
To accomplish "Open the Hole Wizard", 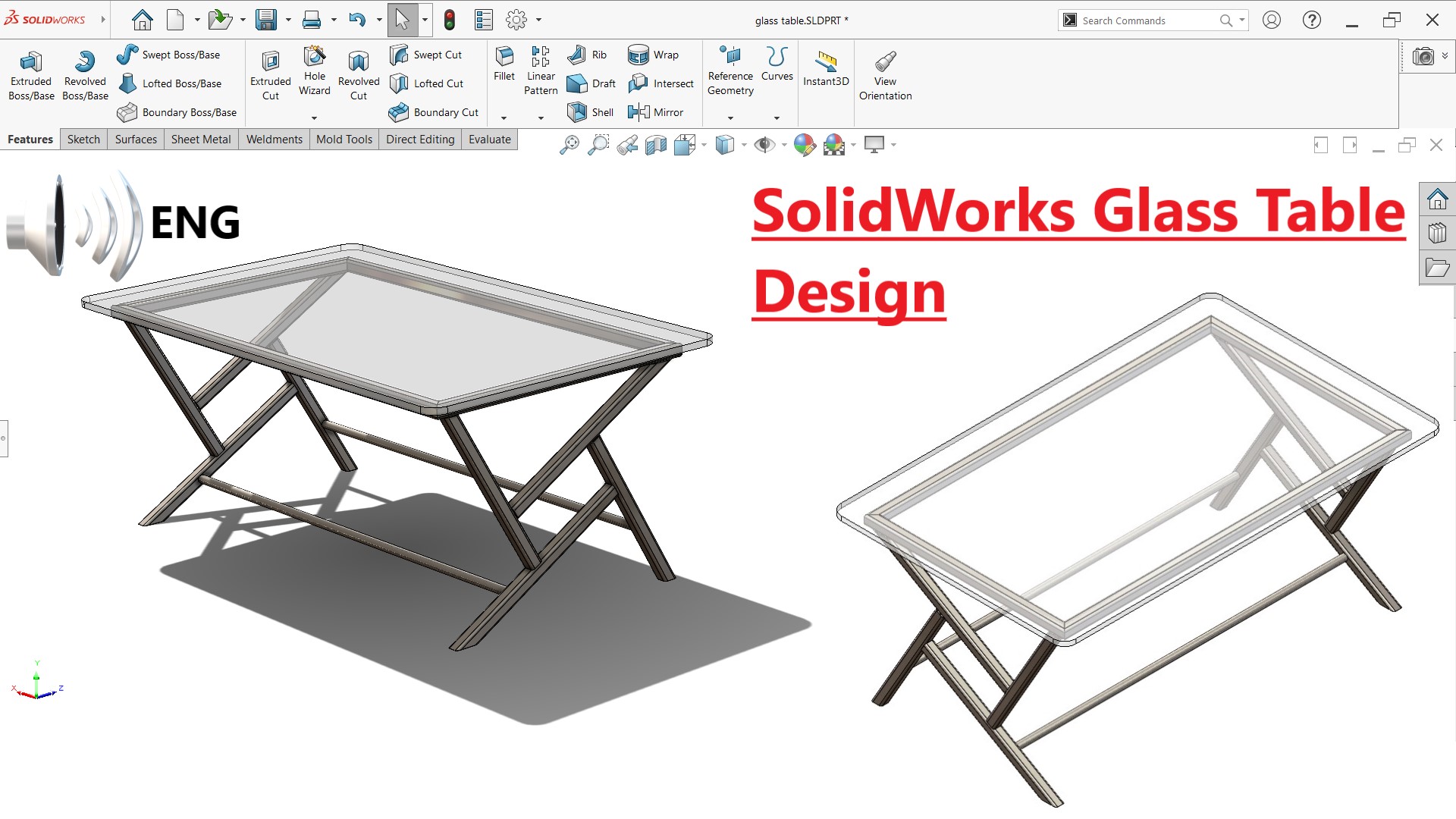I will click(x=315, y=71).
